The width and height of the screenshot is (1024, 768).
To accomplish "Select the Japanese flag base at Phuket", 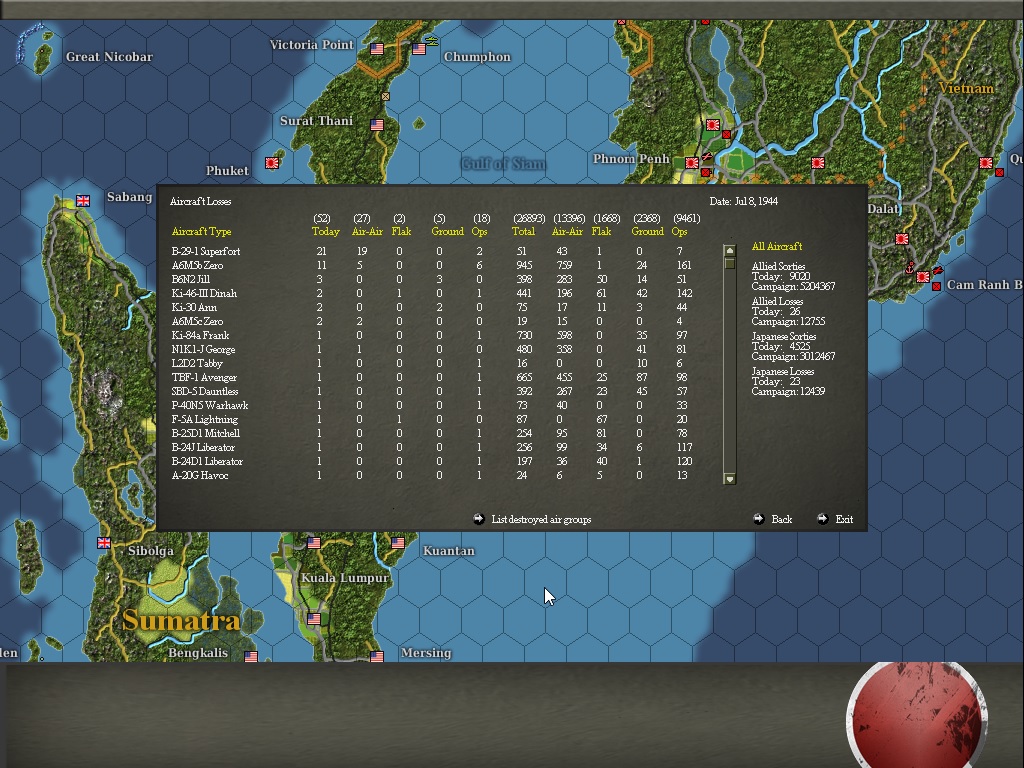I will (x=272, y=163).
